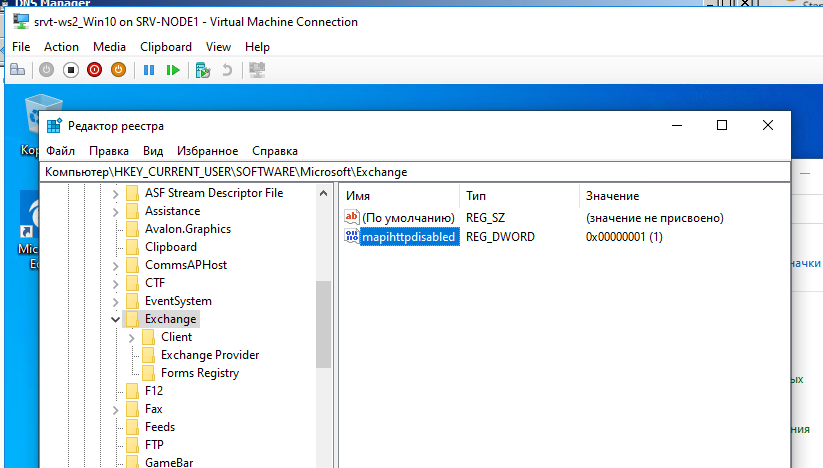Expand the Assistance key

pyautogui.click(x=115, y=212)
